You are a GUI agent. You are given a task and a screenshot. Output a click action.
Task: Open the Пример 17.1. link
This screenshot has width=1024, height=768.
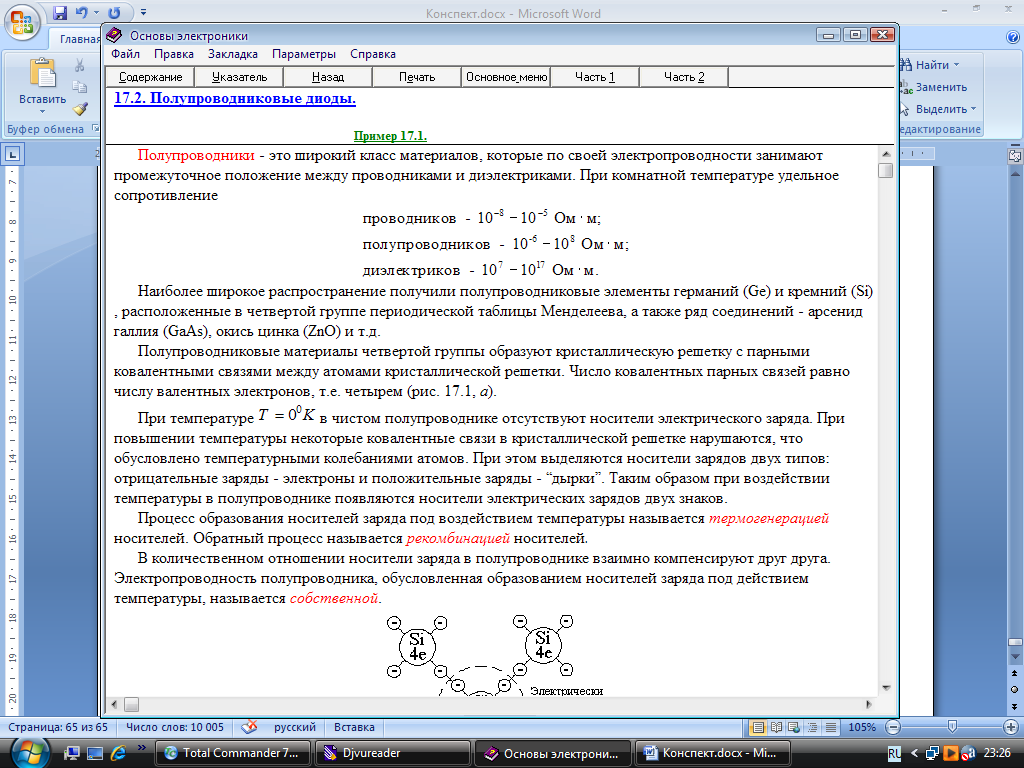click(390, 136)
